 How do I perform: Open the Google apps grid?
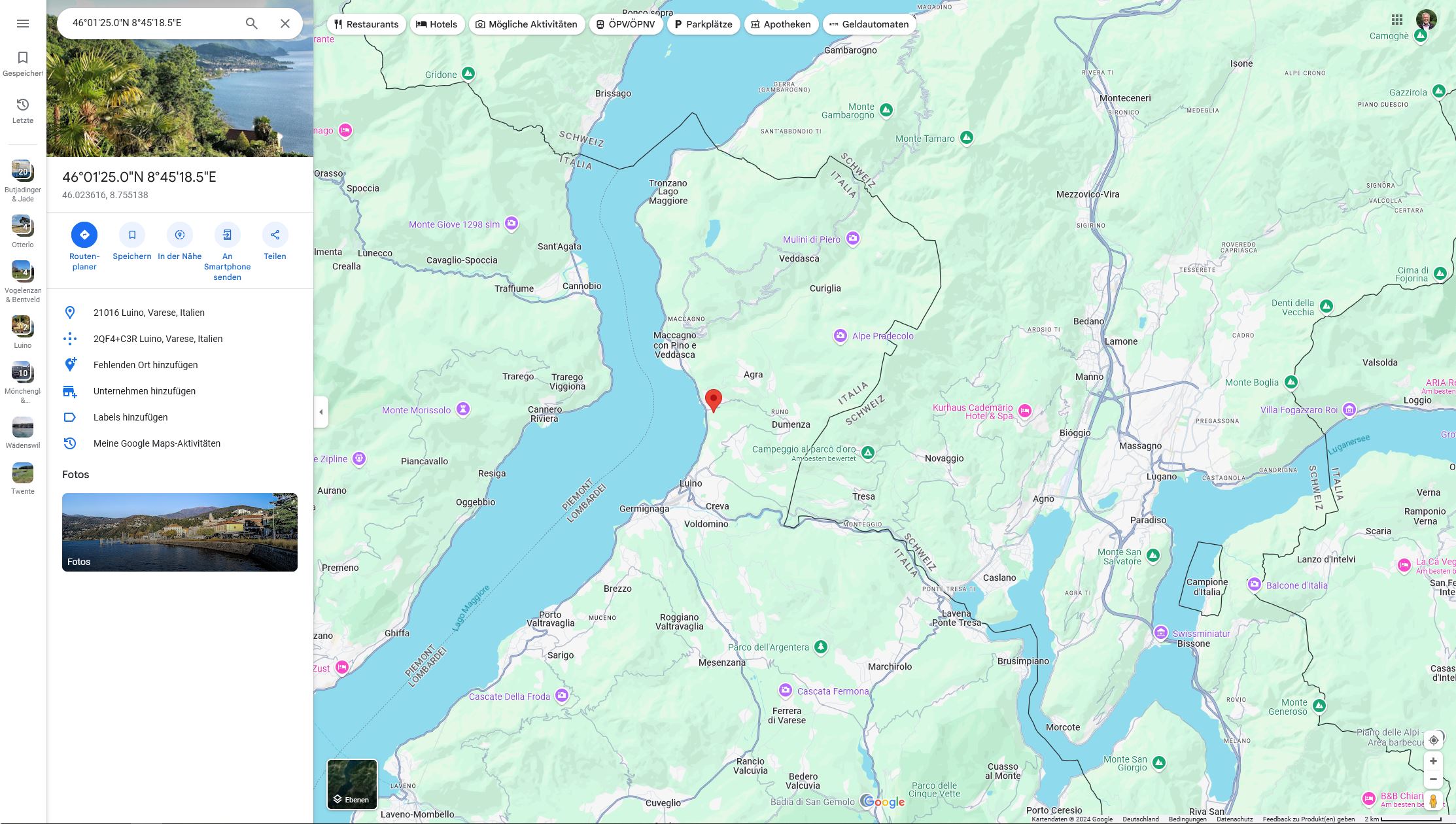[x=1396, y=20]
